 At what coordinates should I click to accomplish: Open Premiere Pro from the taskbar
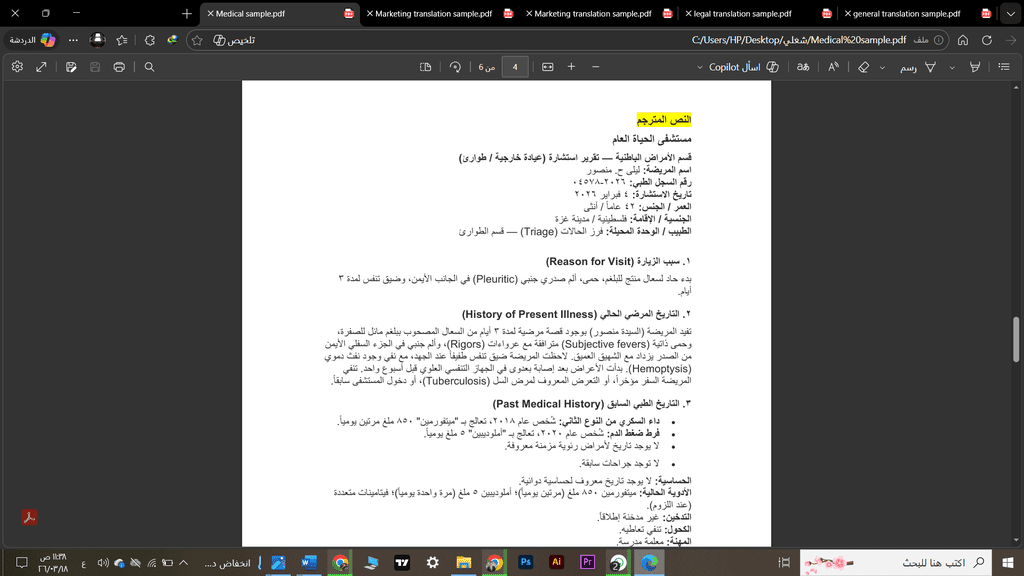click(587, 562)
